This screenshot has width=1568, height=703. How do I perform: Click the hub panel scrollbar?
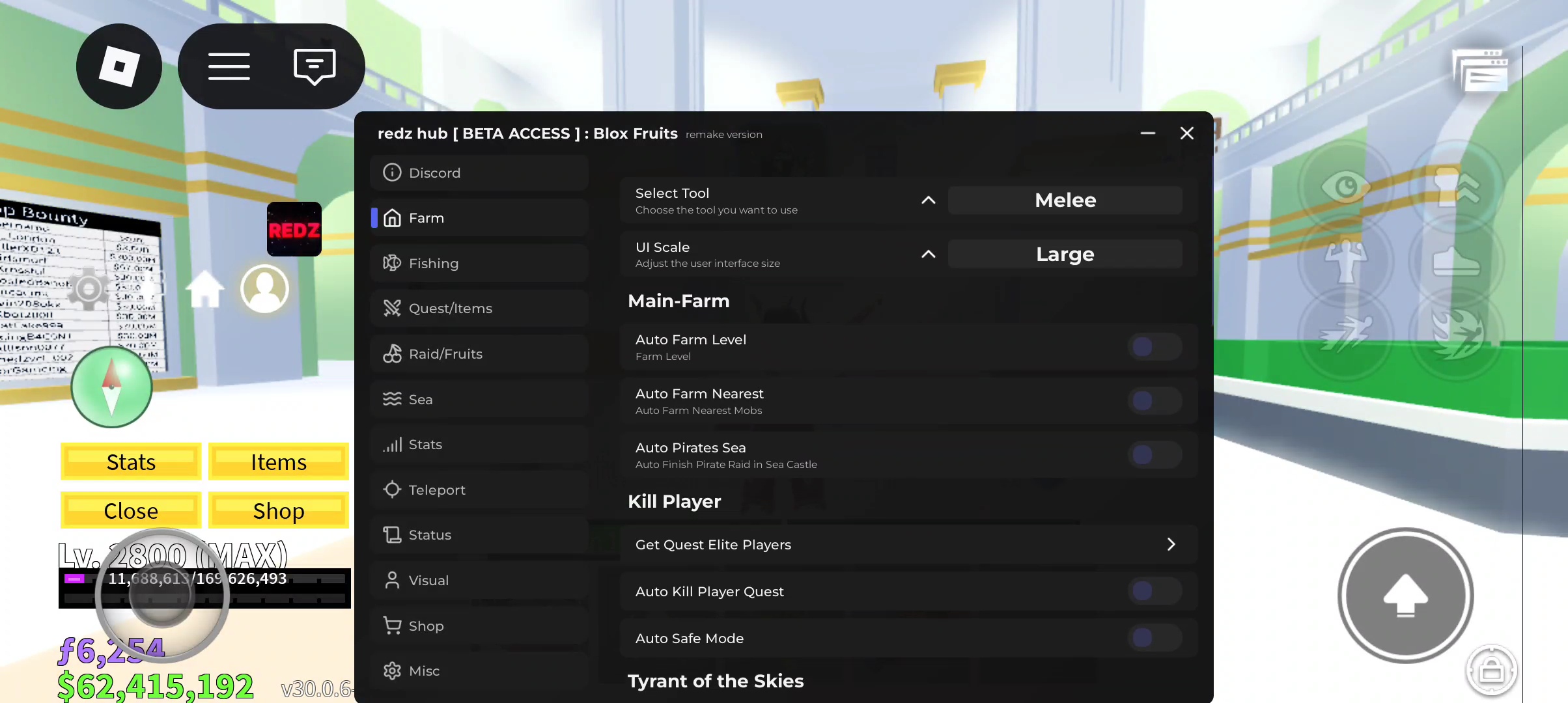(x=1211, y=241)
